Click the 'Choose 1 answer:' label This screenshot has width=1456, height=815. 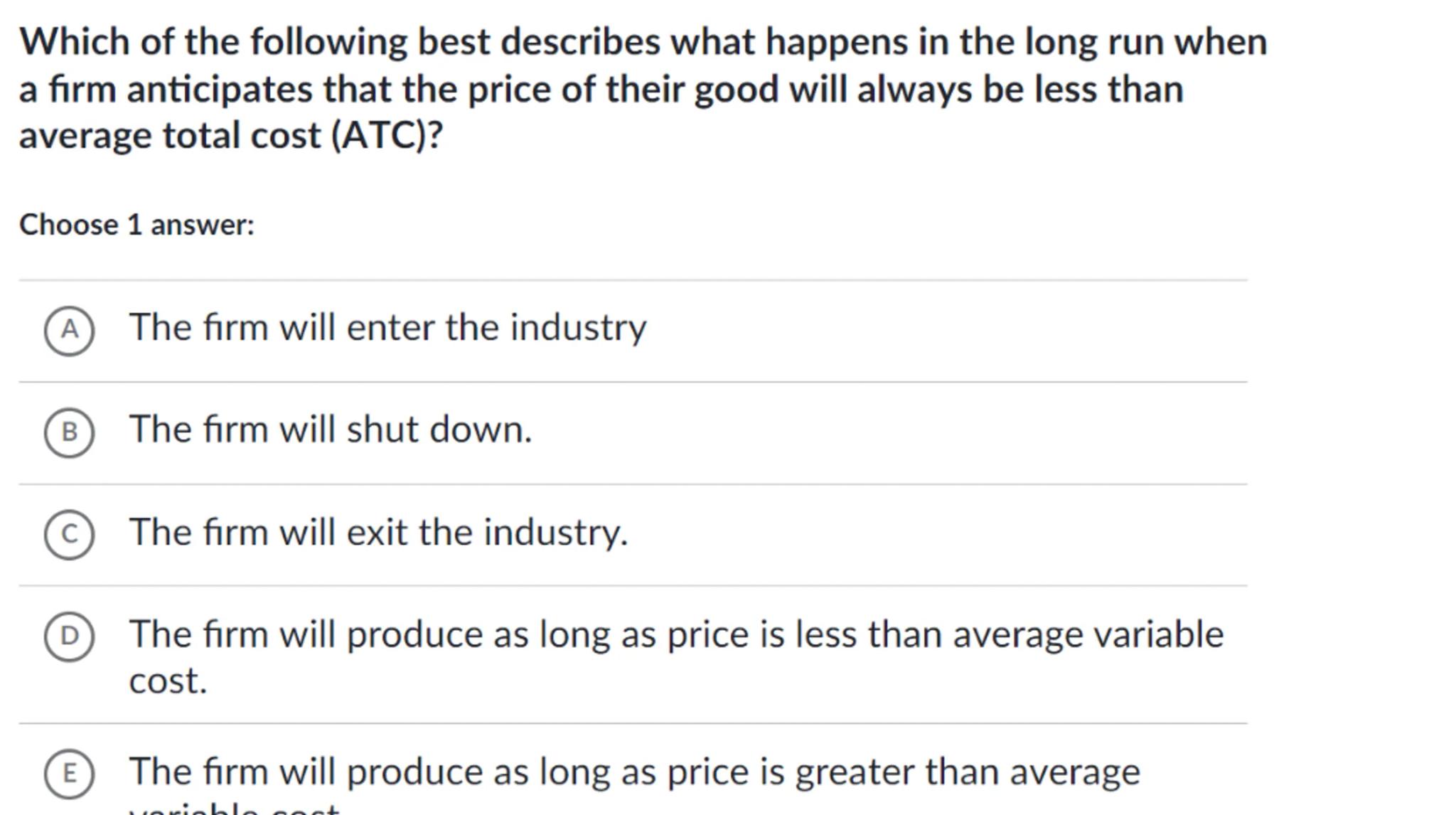click(136, 225)
